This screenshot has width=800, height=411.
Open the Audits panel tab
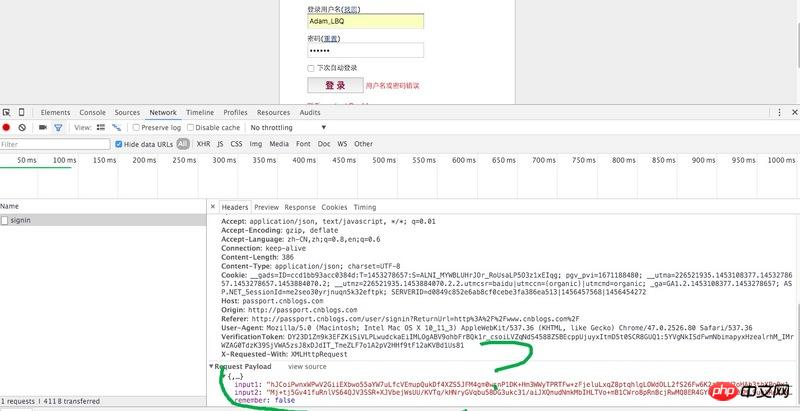tap(310, 112)
